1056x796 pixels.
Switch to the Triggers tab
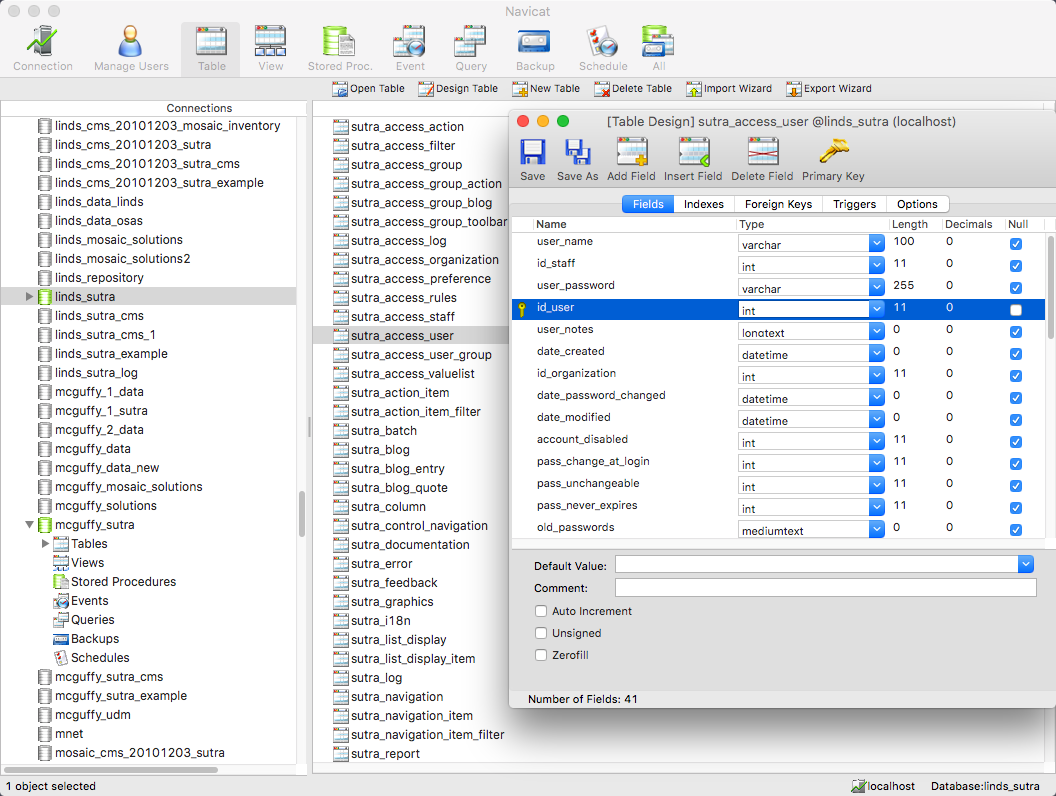coord(855,204)
